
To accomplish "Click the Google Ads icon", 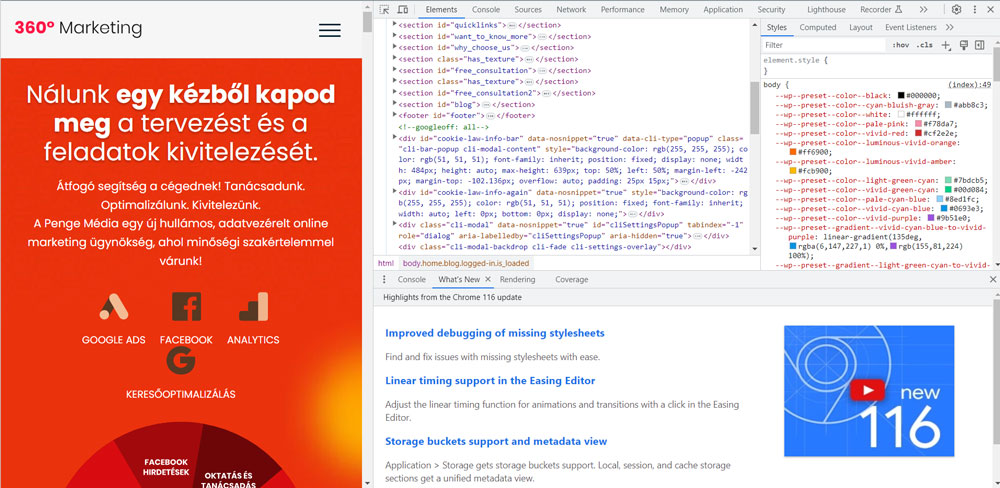I will (x=114, y=307).
